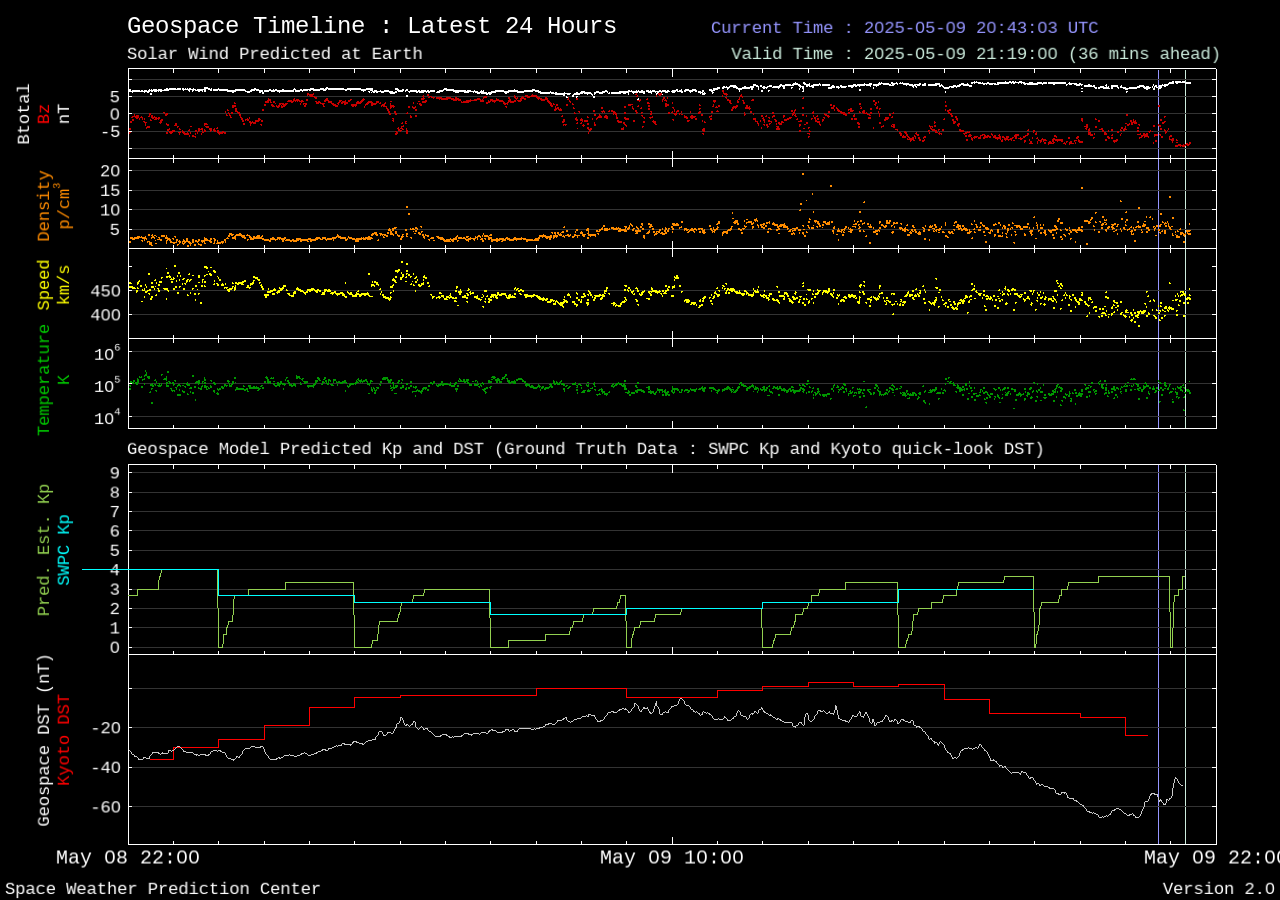Click the 'Geospace Timeline : Latest 24 Hours' title

tap(372, 26)
